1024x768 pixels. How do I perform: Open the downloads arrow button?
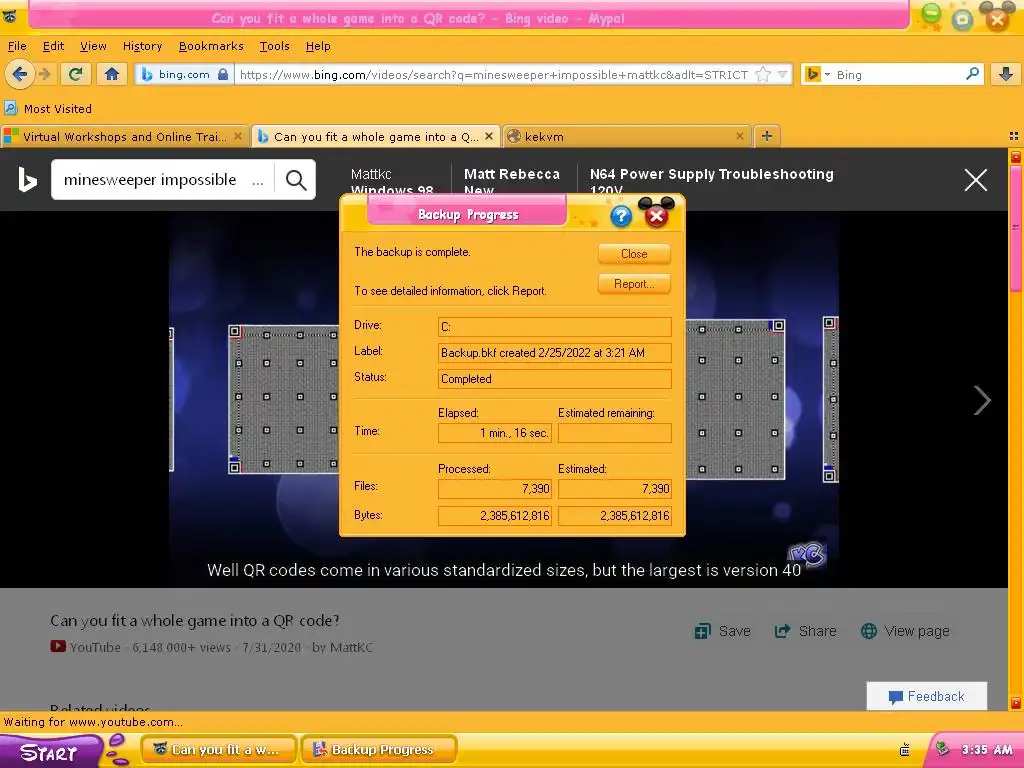[1006, 74]
